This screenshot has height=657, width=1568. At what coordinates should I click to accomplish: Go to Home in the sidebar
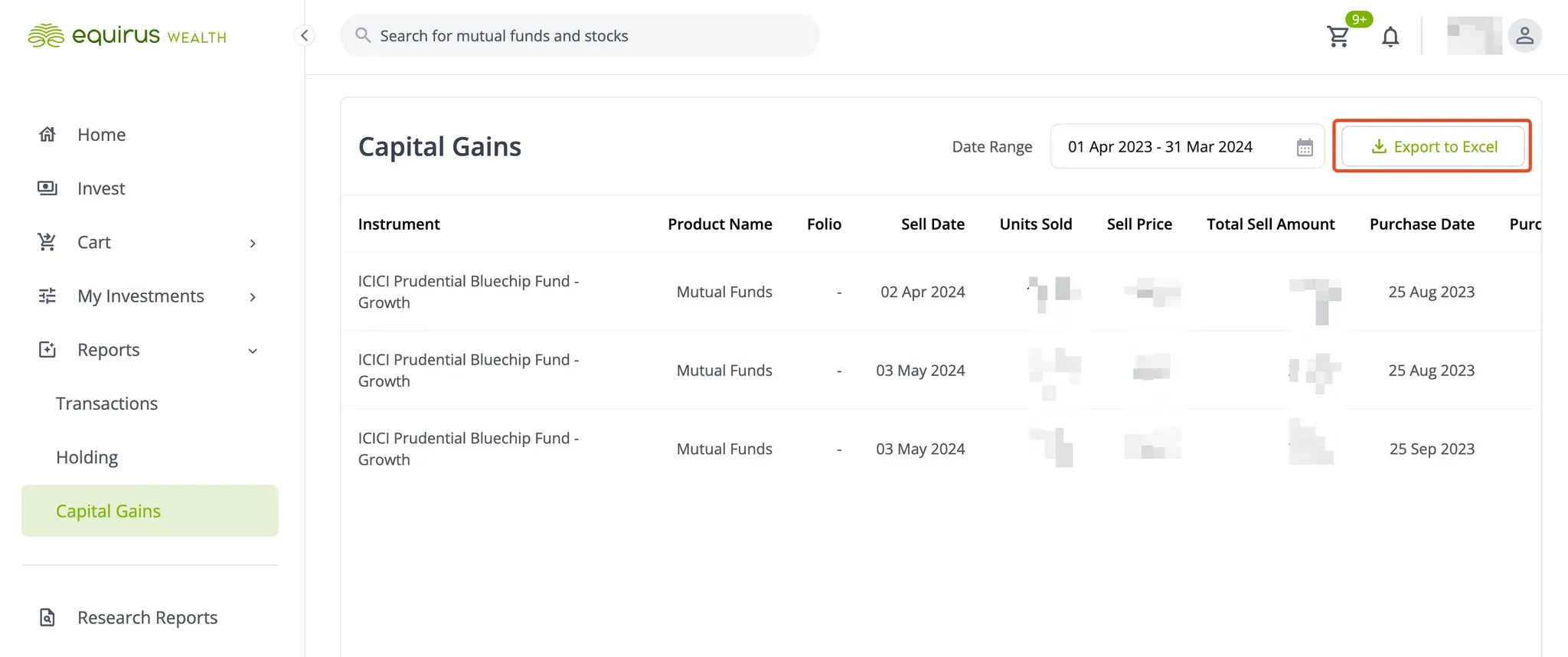click(102, 135)
